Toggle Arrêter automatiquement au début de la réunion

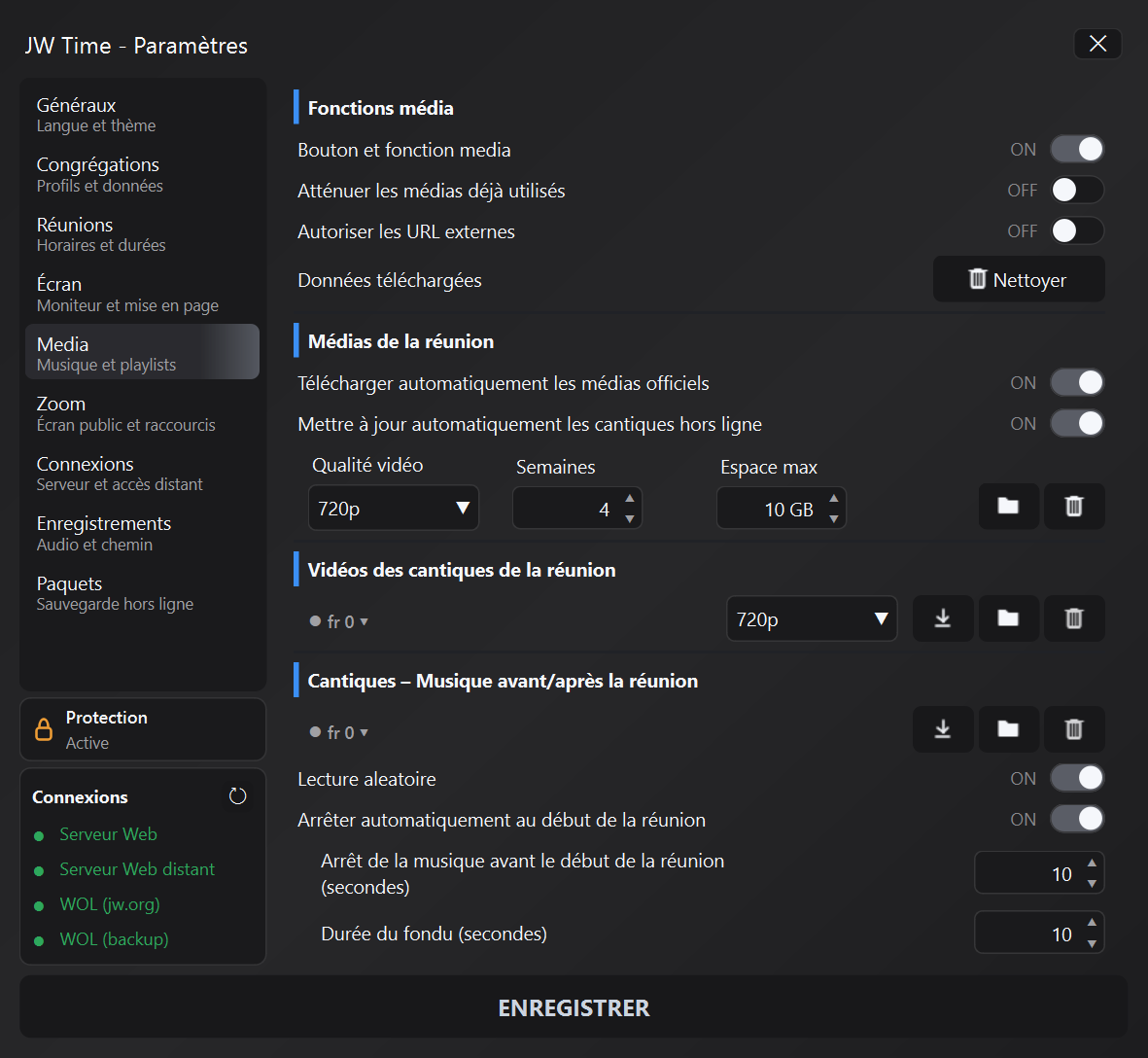pyautogui.click(x=1077, y=820)
